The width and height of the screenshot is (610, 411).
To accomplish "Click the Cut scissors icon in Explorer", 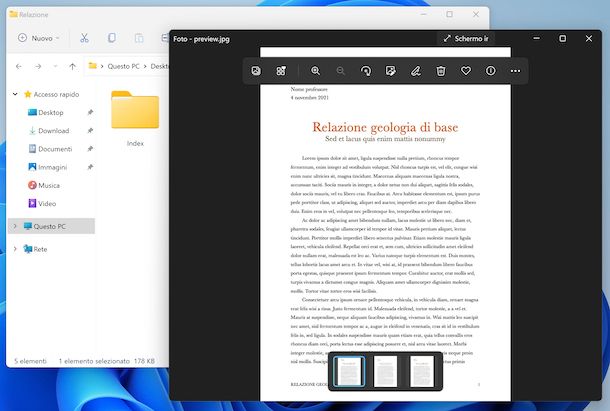I will (84, 38).
